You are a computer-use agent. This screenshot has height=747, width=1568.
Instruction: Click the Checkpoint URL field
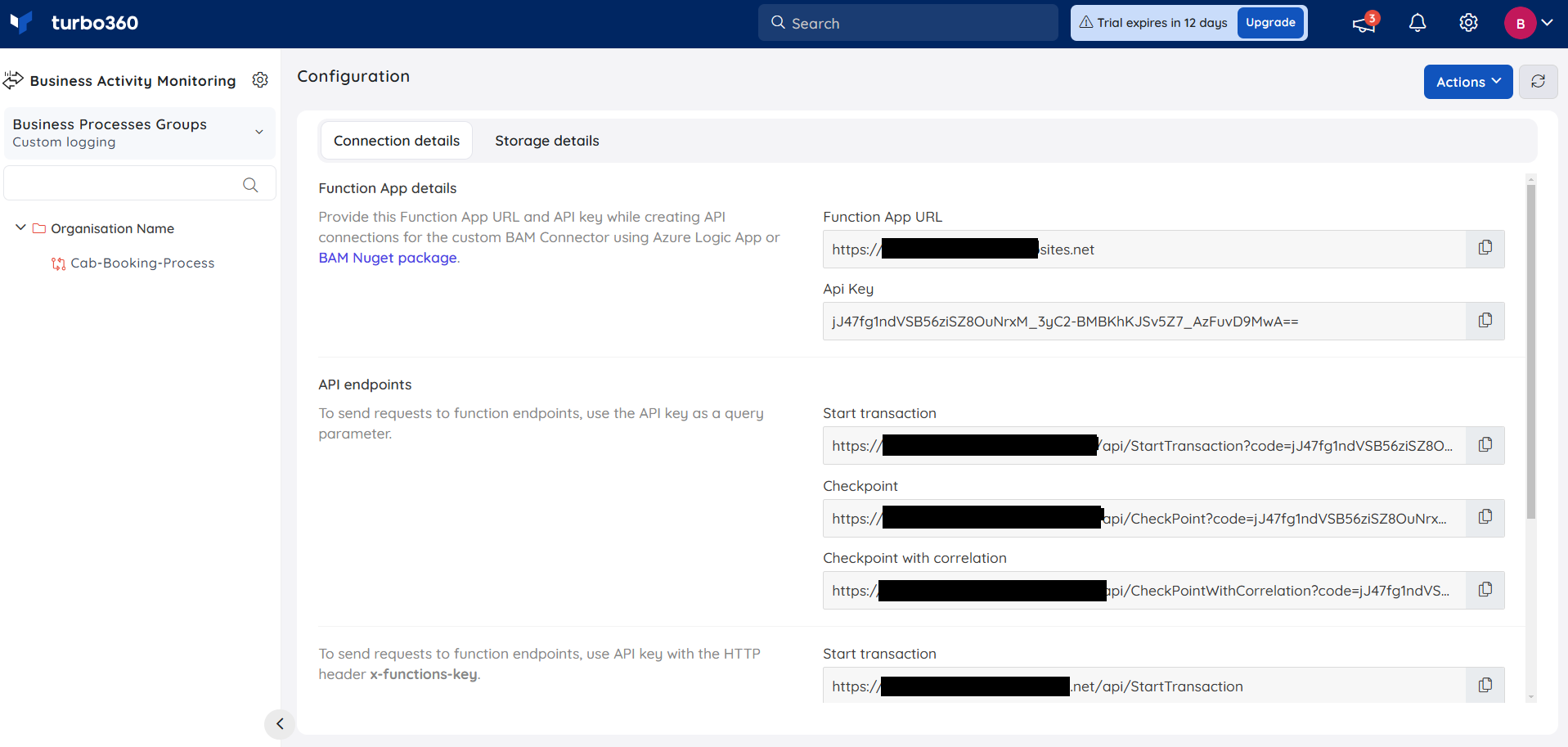[x=1144, y=518]
